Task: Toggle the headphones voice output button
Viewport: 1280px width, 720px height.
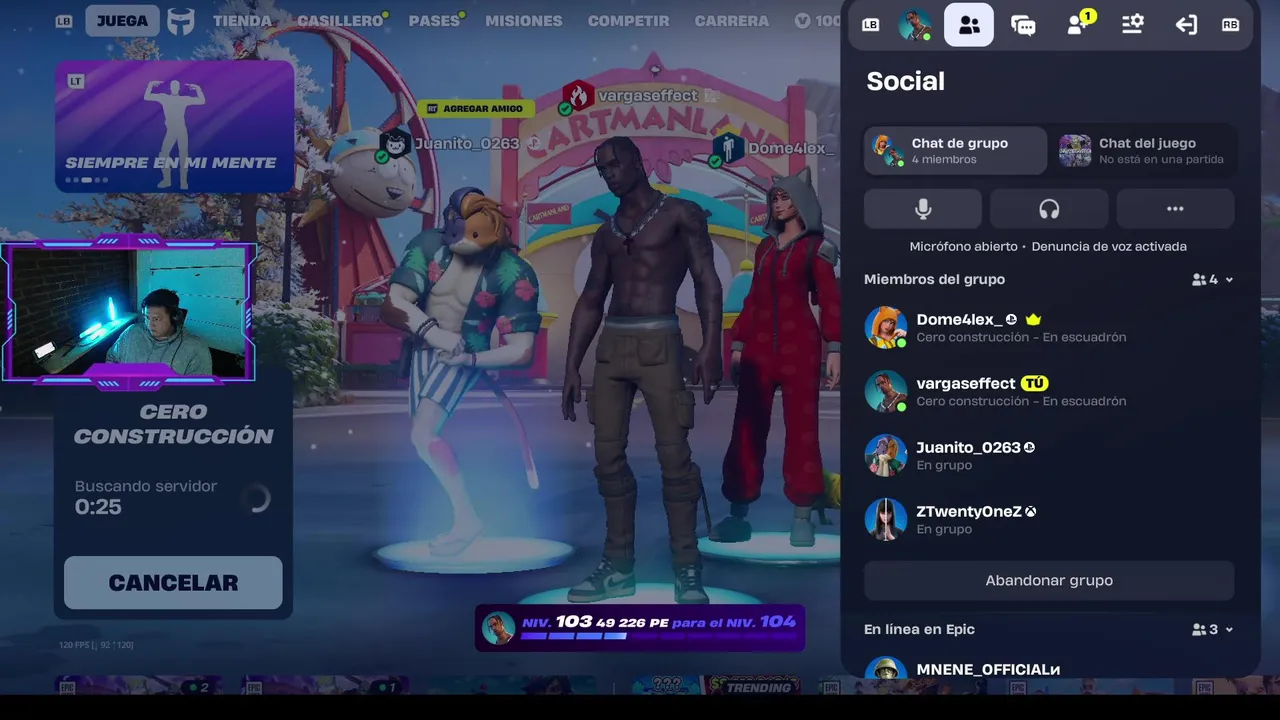Action: pos(1049,209)
